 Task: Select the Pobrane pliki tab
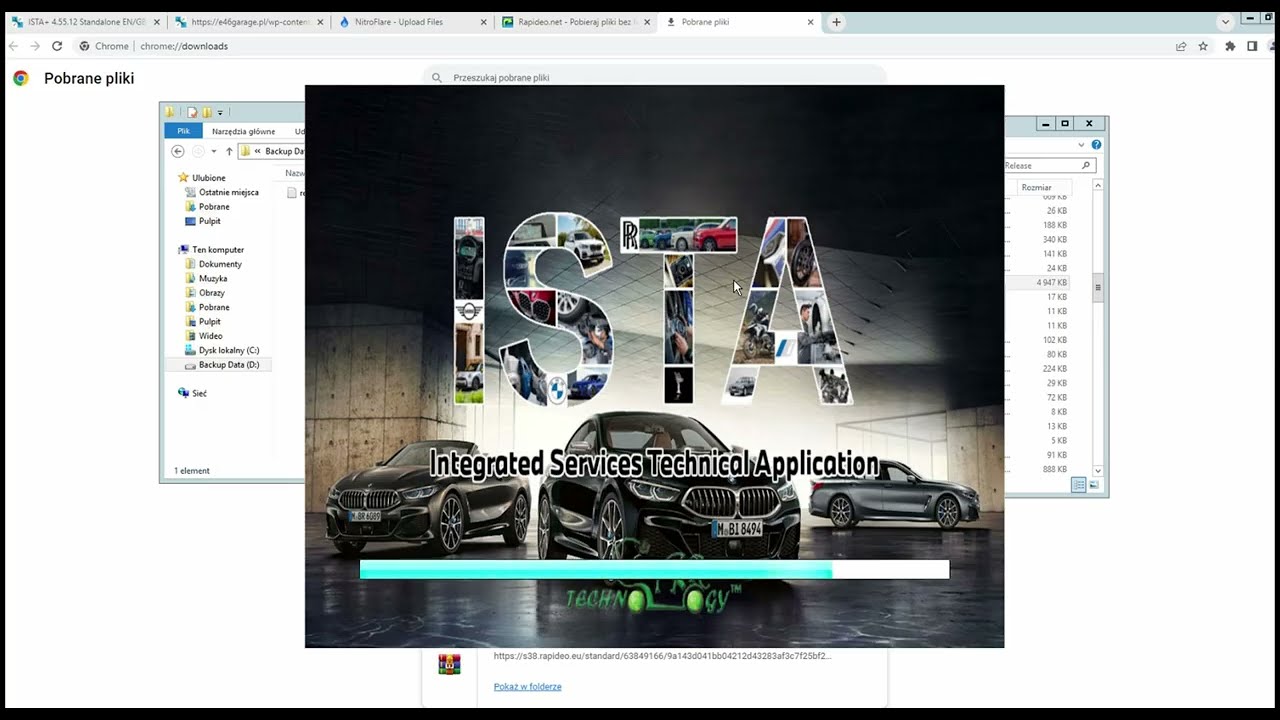coord(738,22)
